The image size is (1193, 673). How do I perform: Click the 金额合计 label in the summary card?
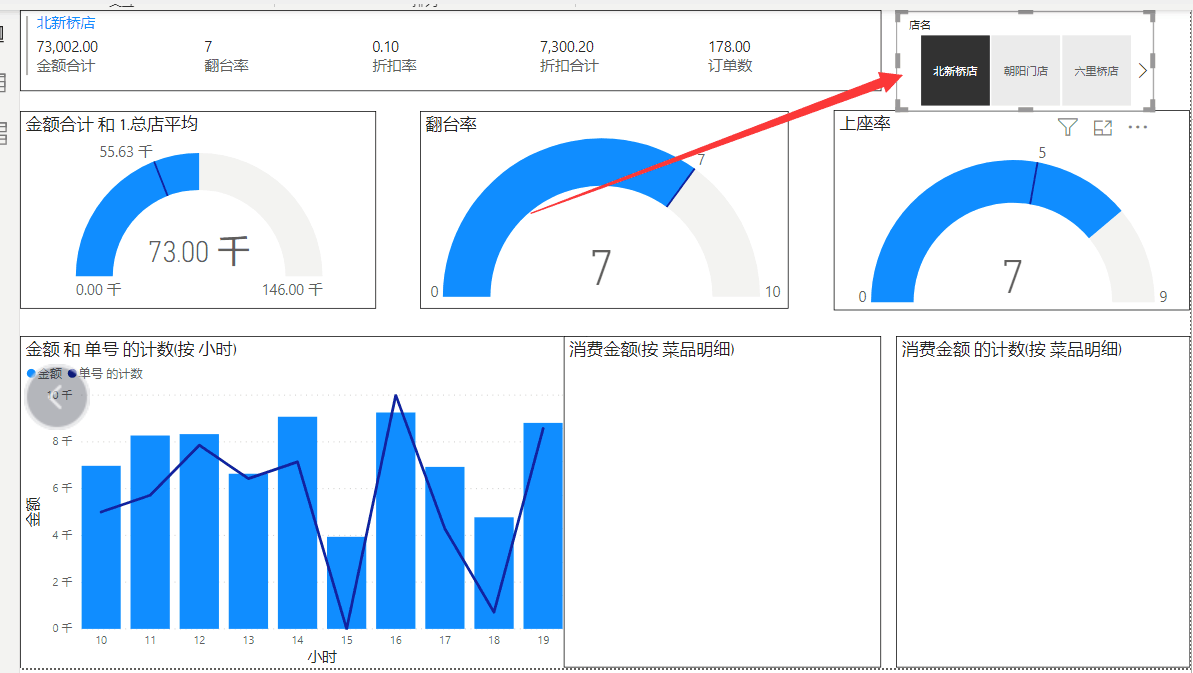click(x=65, y=65)
